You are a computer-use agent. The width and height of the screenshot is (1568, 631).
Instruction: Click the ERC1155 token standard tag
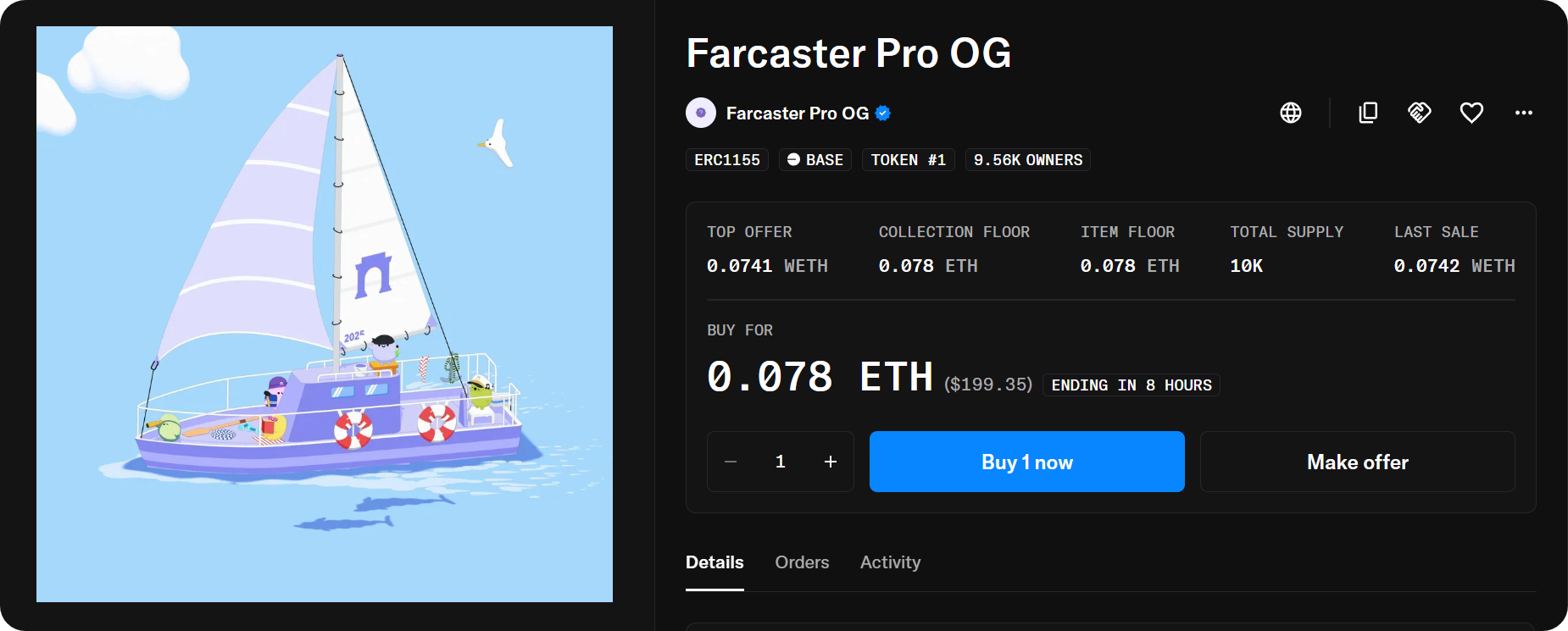(727, 160)
